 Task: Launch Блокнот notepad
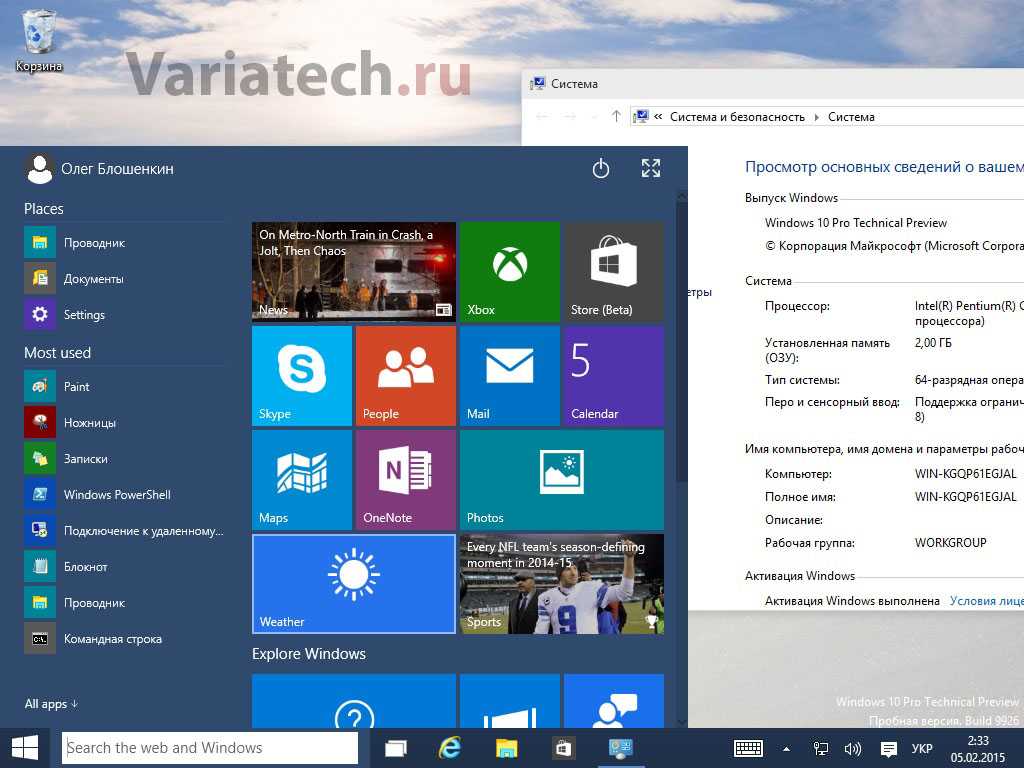point(124,566)
